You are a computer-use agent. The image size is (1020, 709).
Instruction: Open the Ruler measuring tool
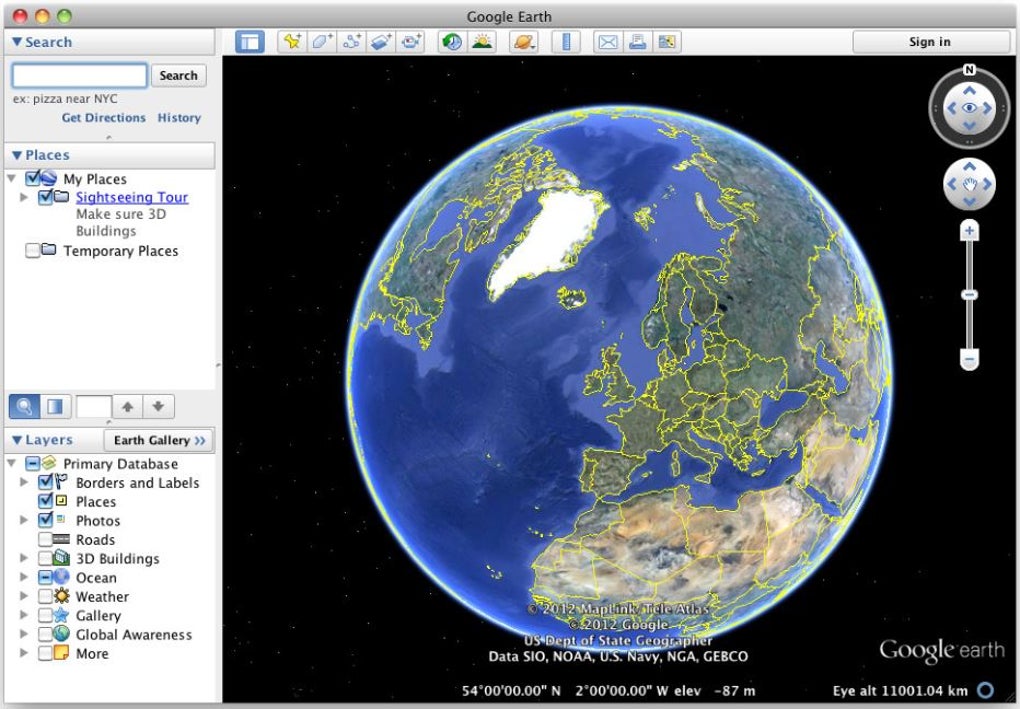[566, 42]
